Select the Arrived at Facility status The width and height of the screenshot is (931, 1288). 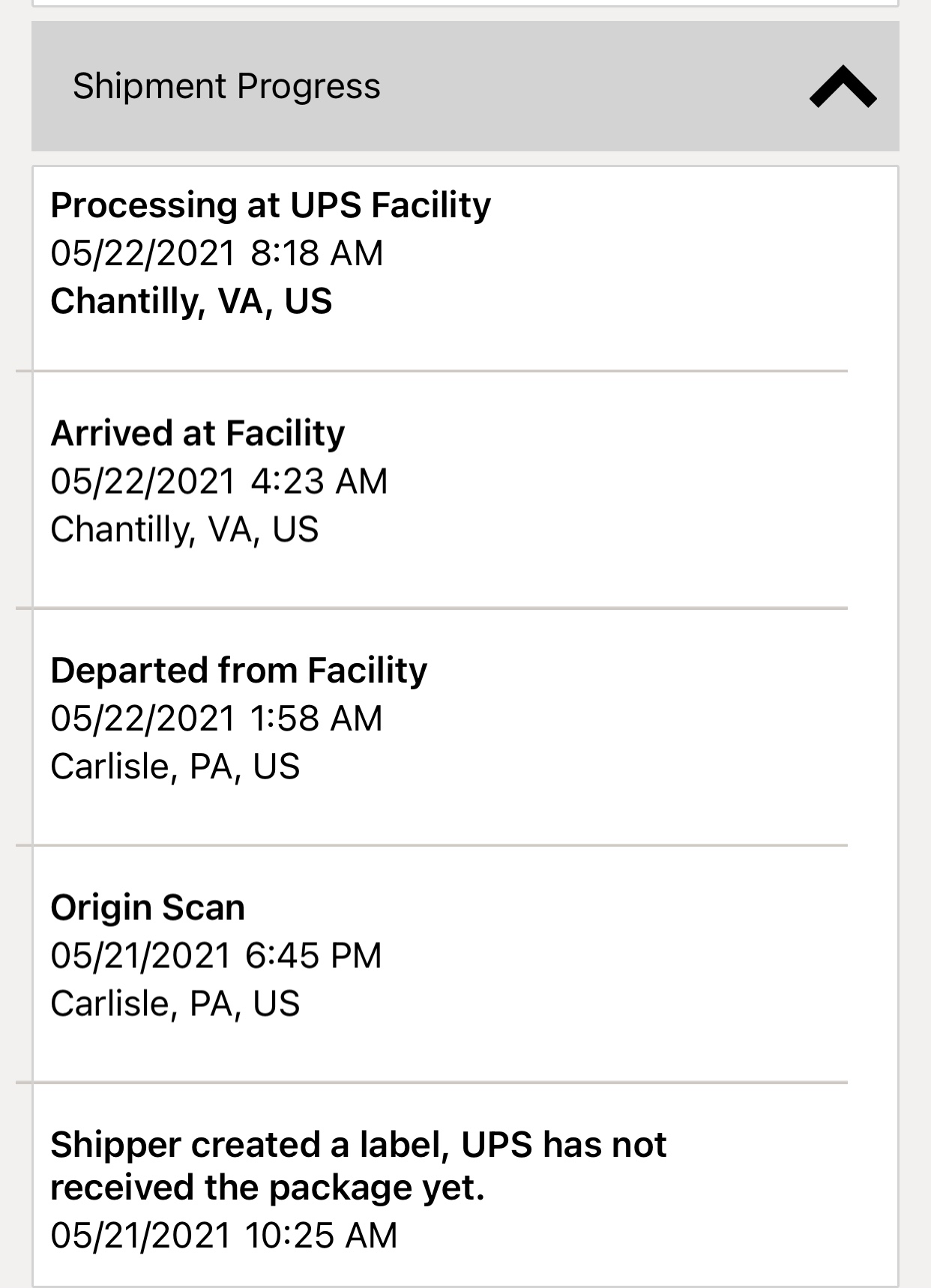[x=198, y=433]
